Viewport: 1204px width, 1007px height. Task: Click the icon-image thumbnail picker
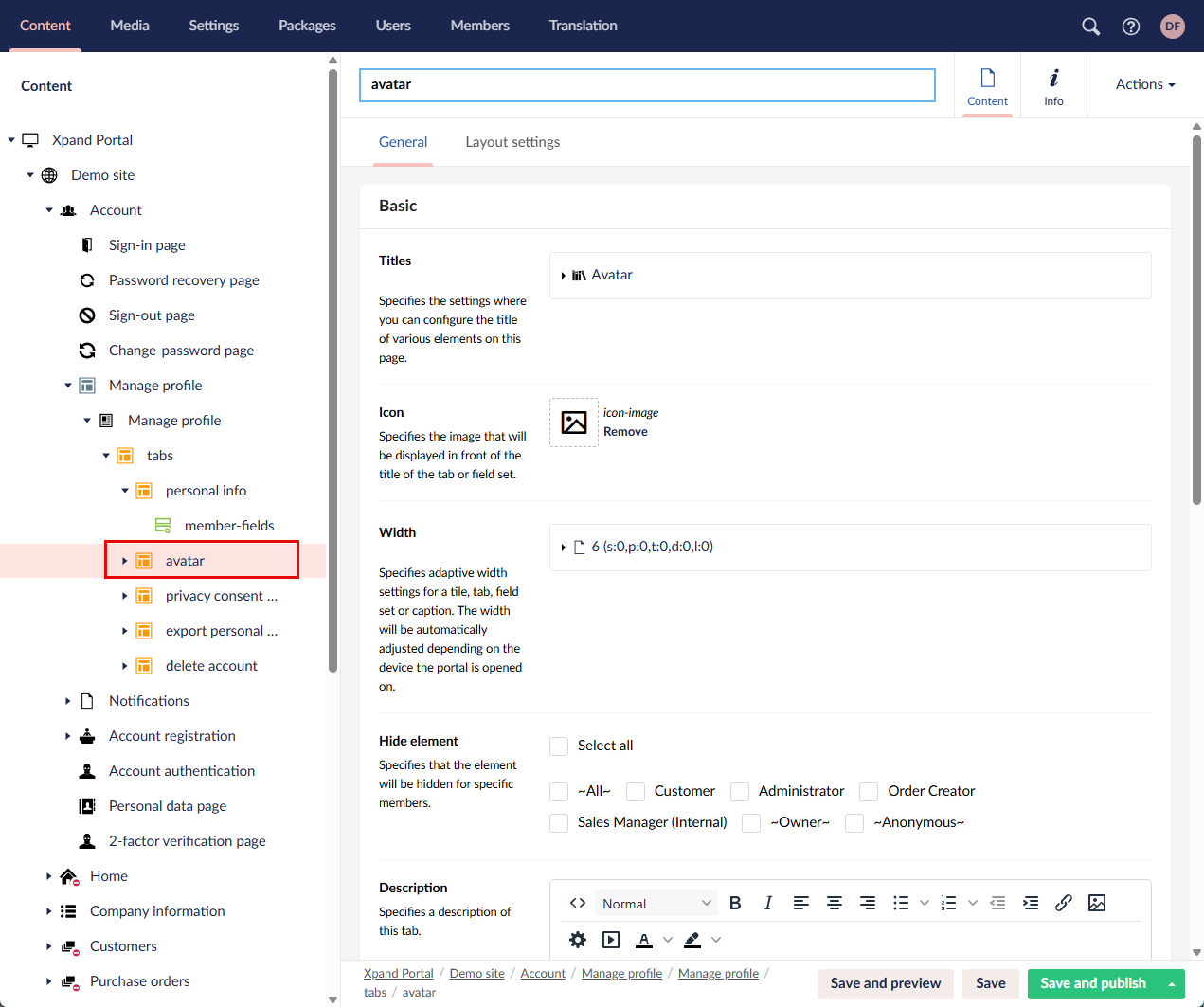pyautogui.click(x=574, y=423)
